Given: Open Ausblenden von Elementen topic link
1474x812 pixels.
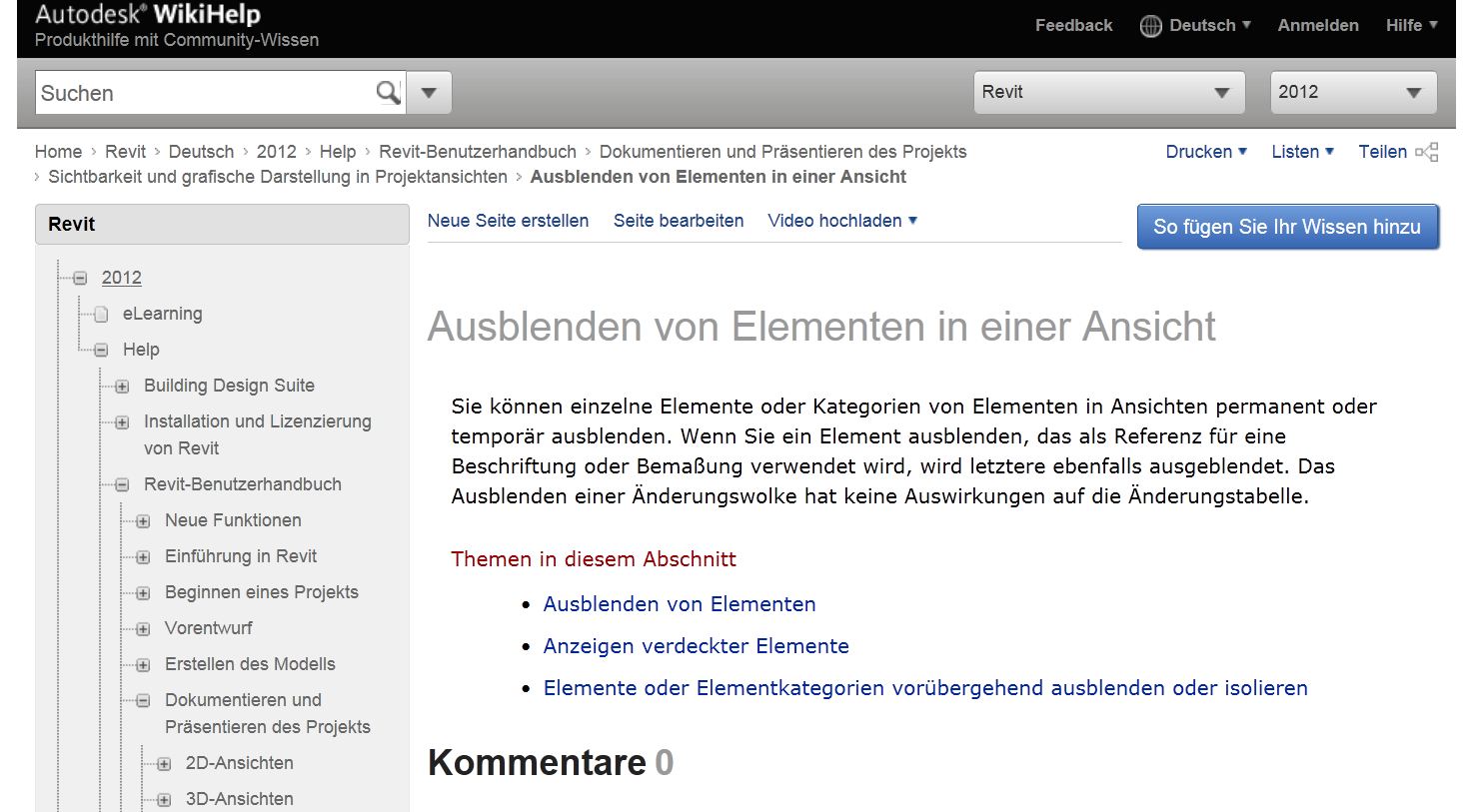Looking at the screenshot, I should pyautogui.click(x=680, y=604).
